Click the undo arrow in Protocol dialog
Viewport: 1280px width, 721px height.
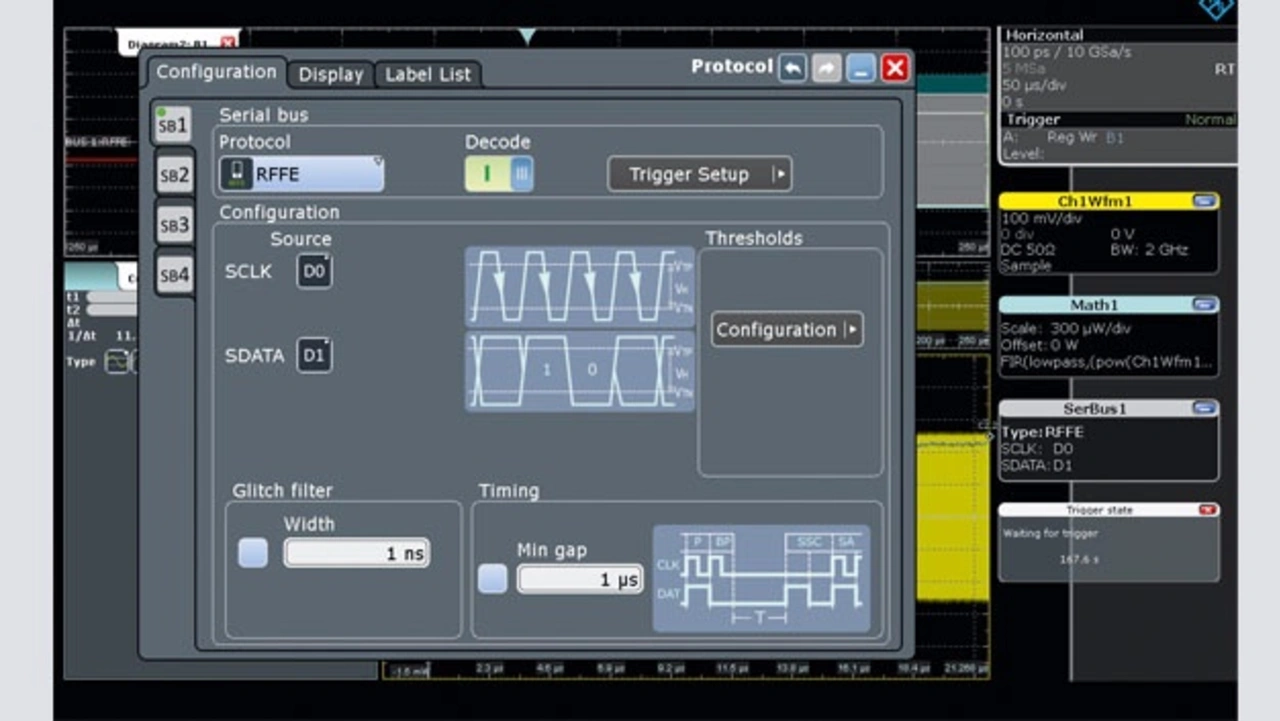[793, 68]
